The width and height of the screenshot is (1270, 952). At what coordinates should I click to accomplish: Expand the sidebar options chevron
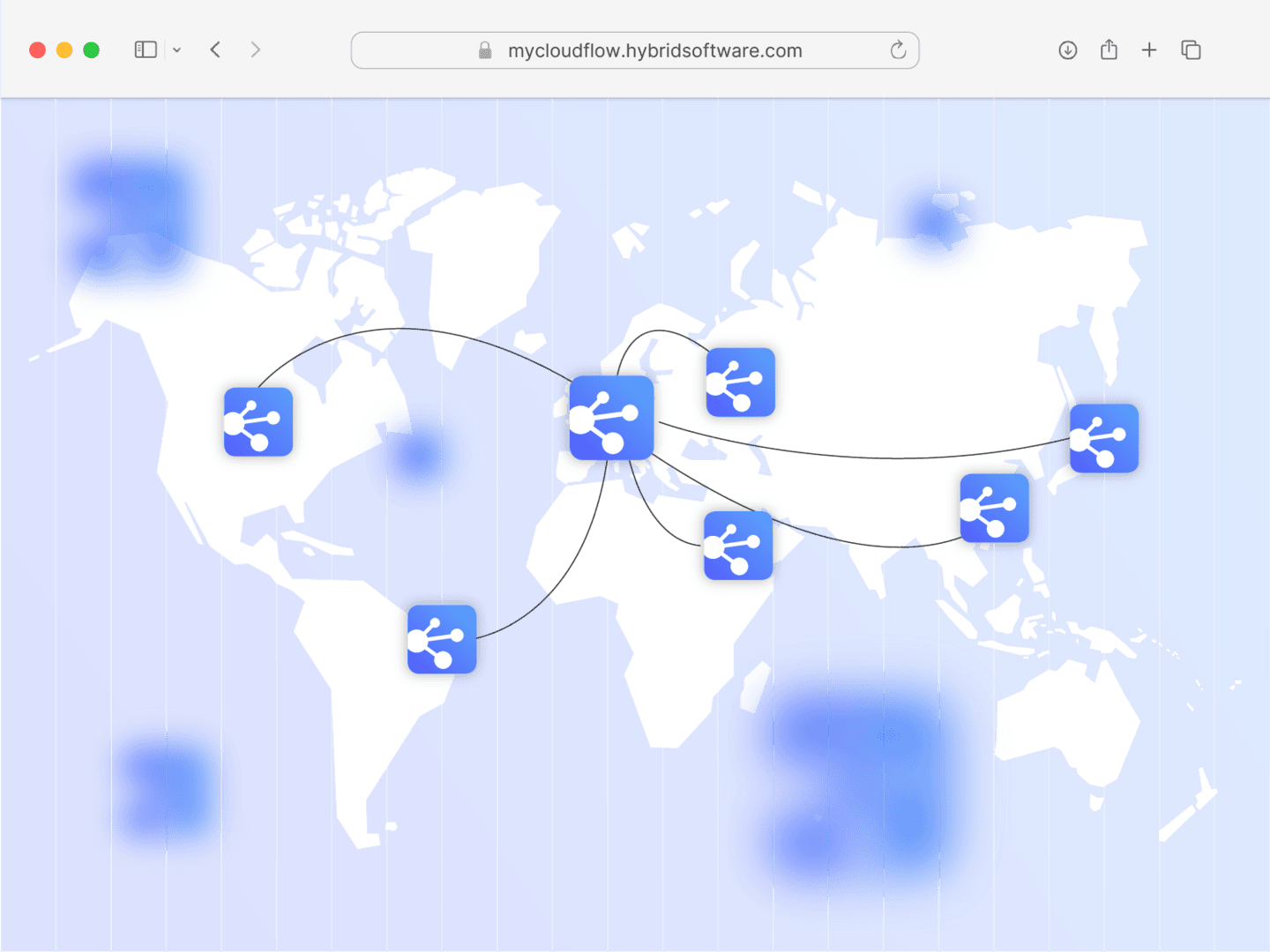click(176, 50)
